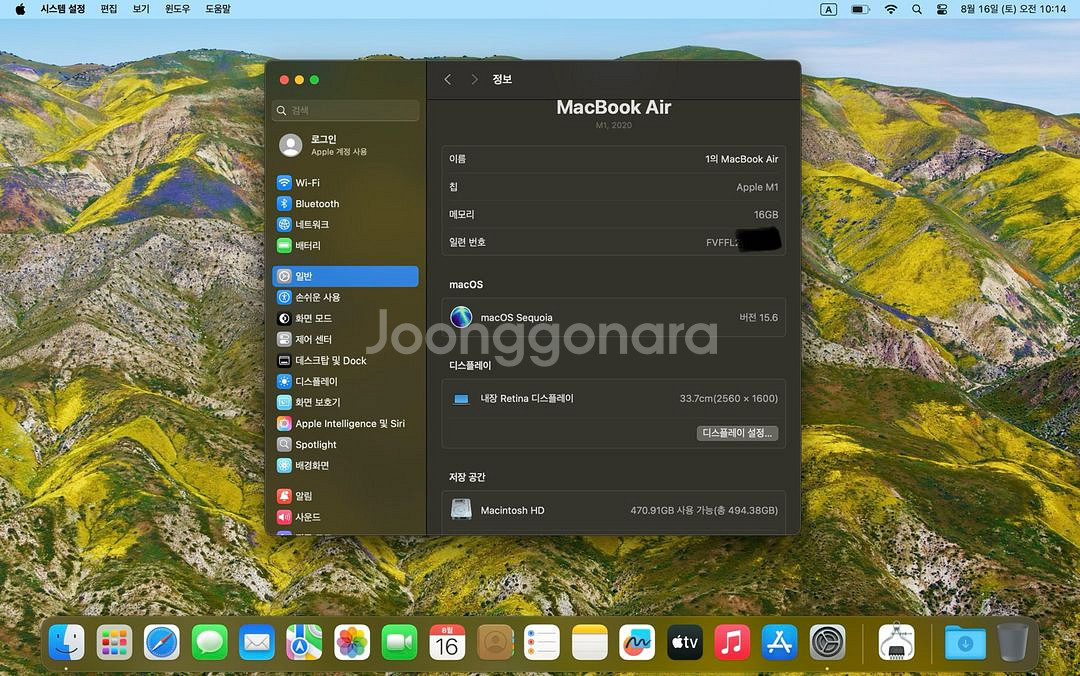Select 일반 in the sidebar
The height and width of the screenshot is (676, 1080).
point(345,276)
